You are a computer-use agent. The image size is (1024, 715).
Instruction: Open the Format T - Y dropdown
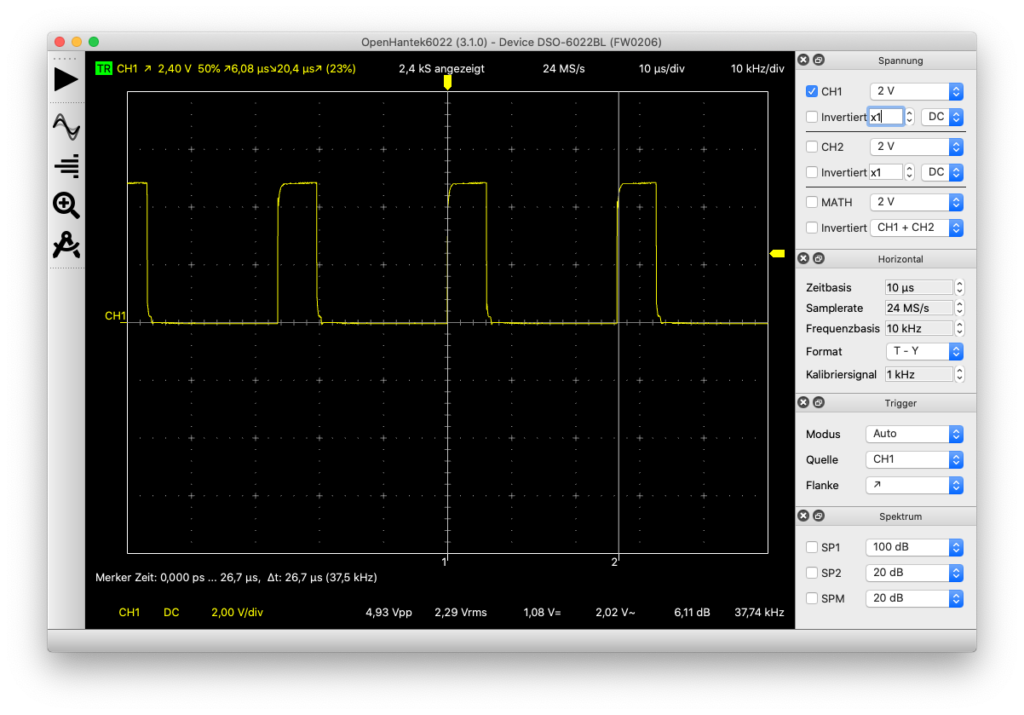click(x=925, y=351)
